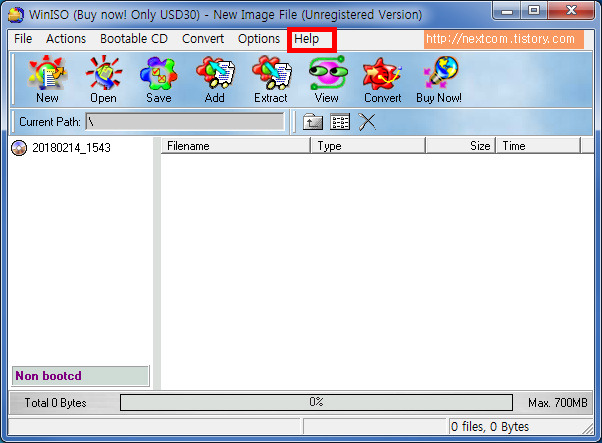Click the WinISO title bar app icon
The image size is (602, 443).
click(x=16, y=15)
